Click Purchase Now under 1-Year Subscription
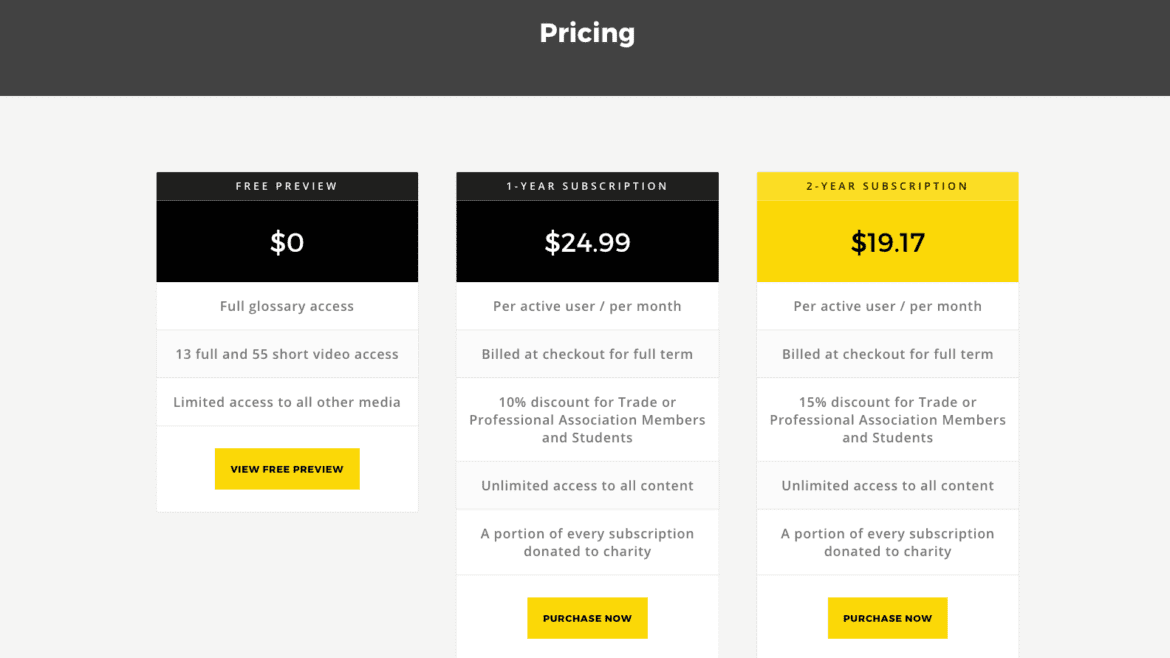Screen dimensions: 1170x658 (x=587, y=618)
